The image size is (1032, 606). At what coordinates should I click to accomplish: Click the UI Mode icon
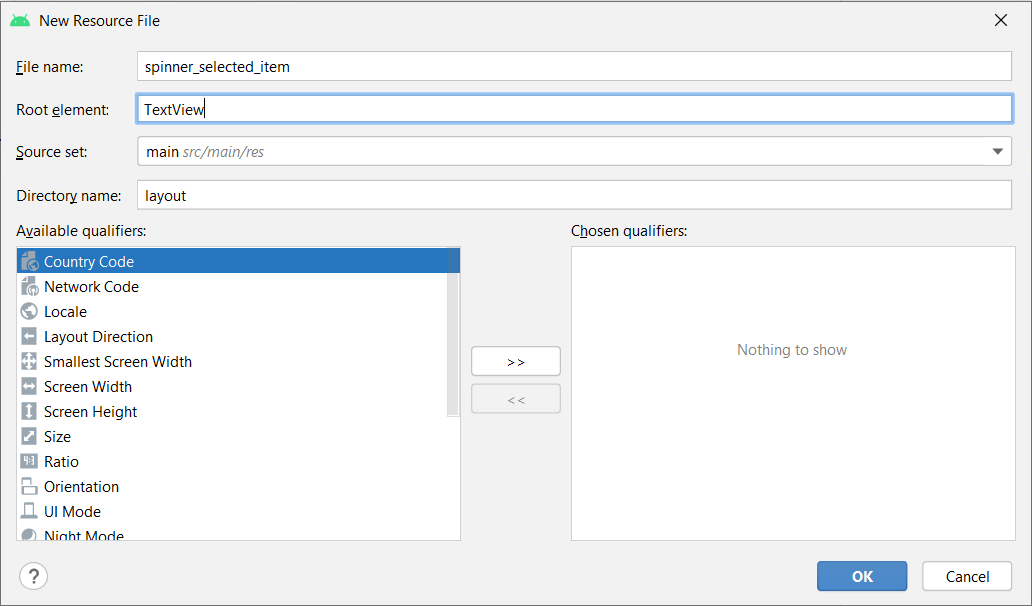point(29,511)
